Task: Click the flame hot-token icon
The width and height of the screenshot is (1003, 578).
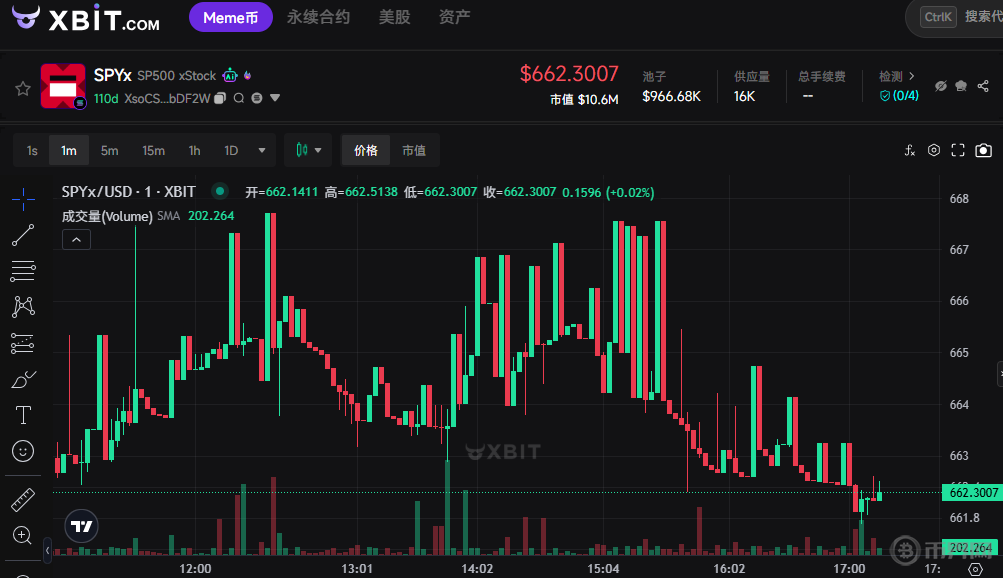Action: pos(248,75)
